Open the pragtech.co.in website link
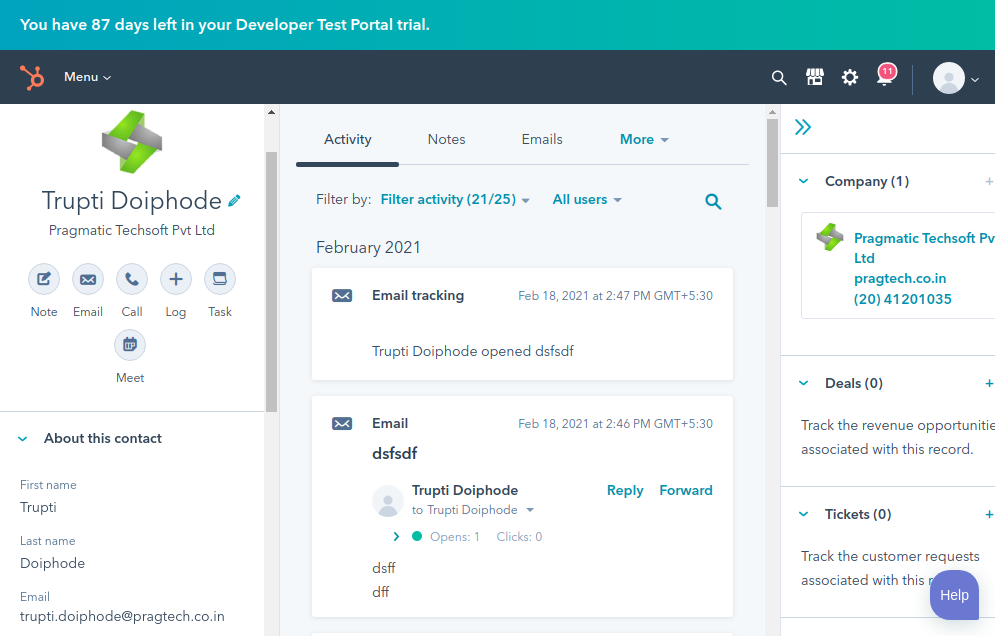This screenshot has width=995, height=636. (900, 279)
